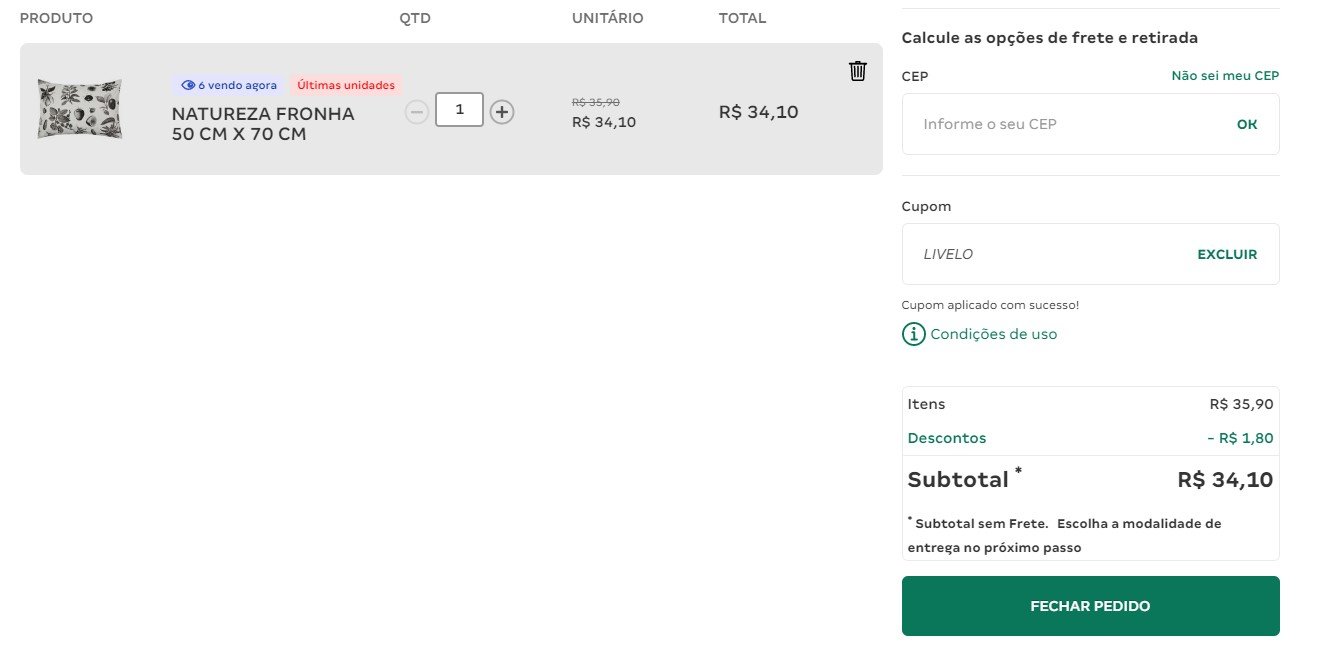Open the Não sei meu CEP link

click(1225, 76)
